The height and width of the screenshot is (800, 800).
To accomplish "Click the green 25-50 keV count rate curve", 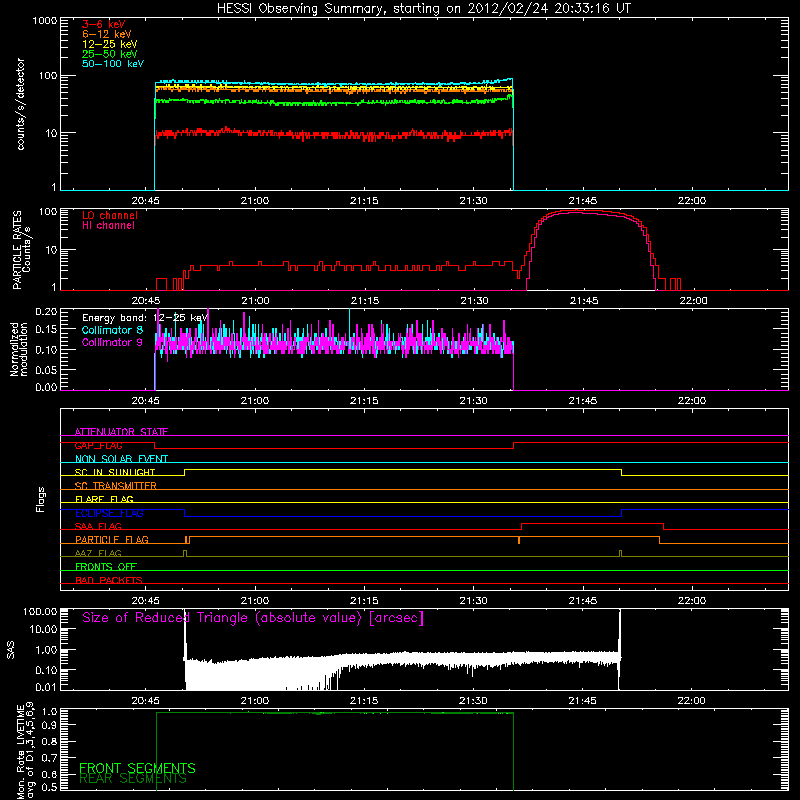I will pos(334,102).
